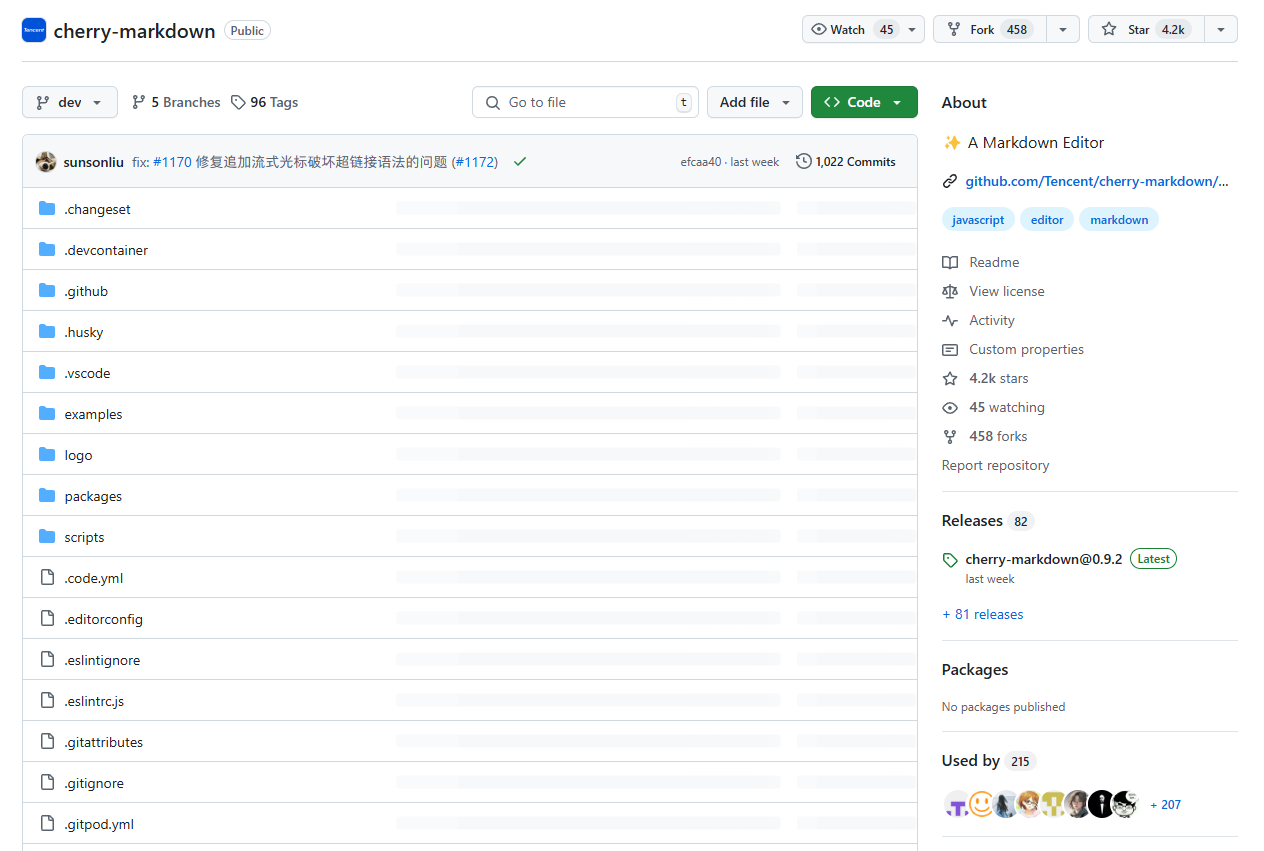Open the + 207 dependents link

tap(1165, 804)
